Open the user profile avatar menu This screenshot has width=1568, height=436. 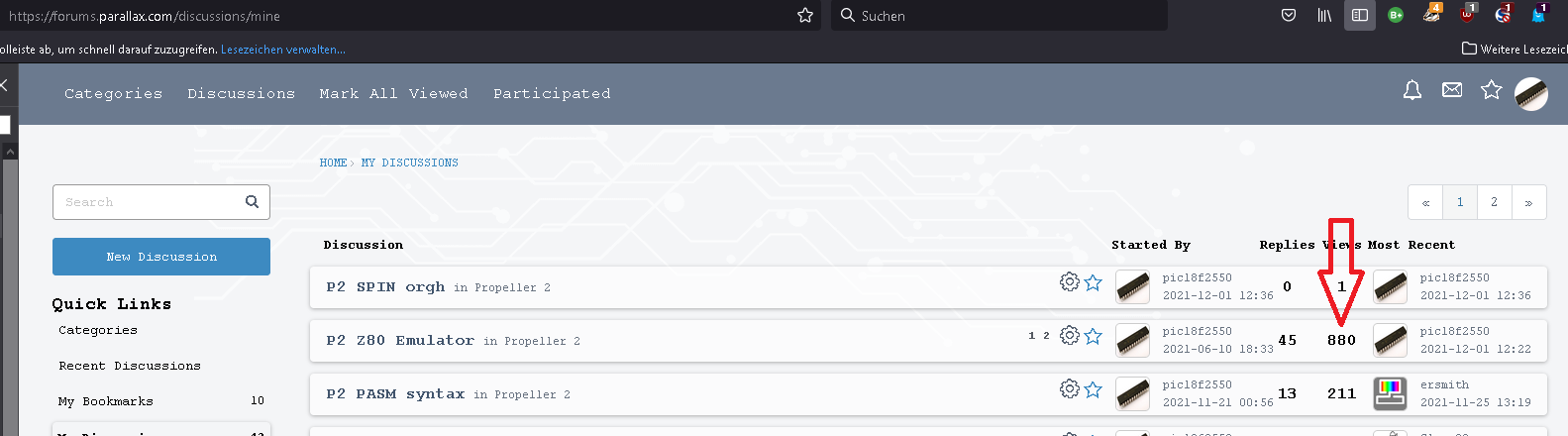[1531, 94]
